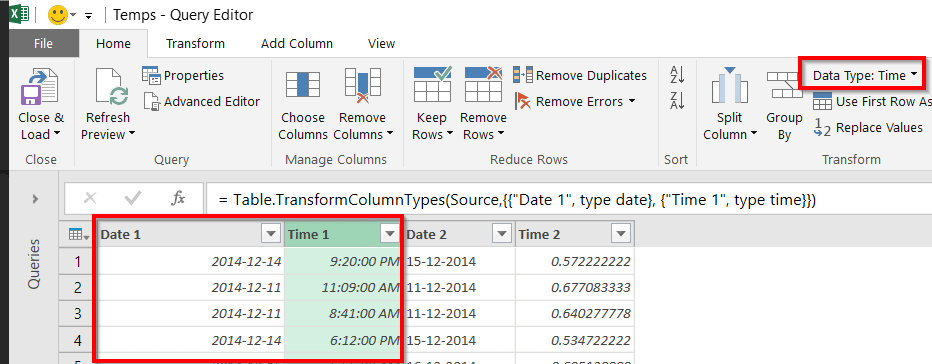The width and height of the screenshot is (932, 364).
Task: Expand the Remove Errors dropdown arrow
Action: (631, 102)
